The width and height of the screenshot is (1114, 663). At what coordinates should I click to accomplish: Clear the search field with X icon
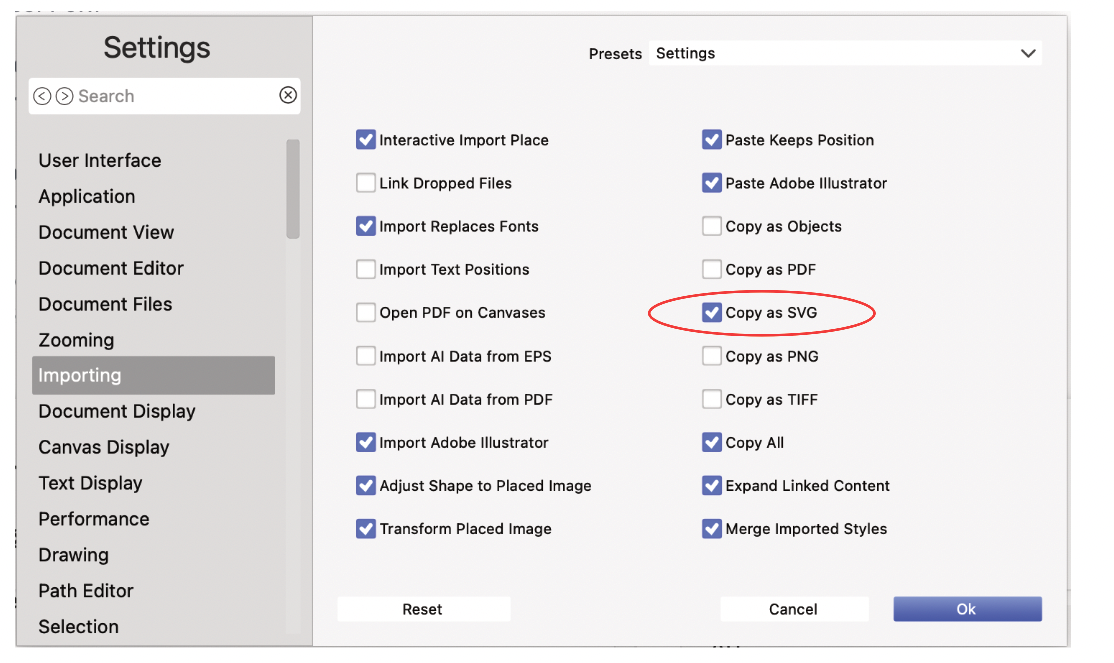coord(288,95)
